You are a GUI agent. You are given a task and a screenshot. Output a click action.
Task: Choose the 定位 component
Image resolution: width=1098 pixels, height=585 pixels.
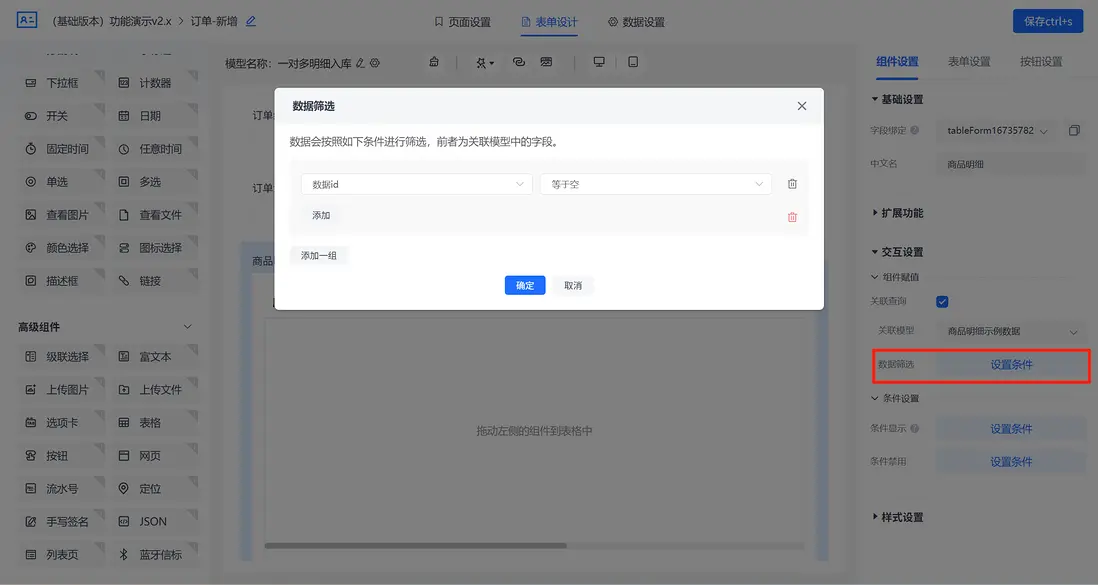(150, 487)
